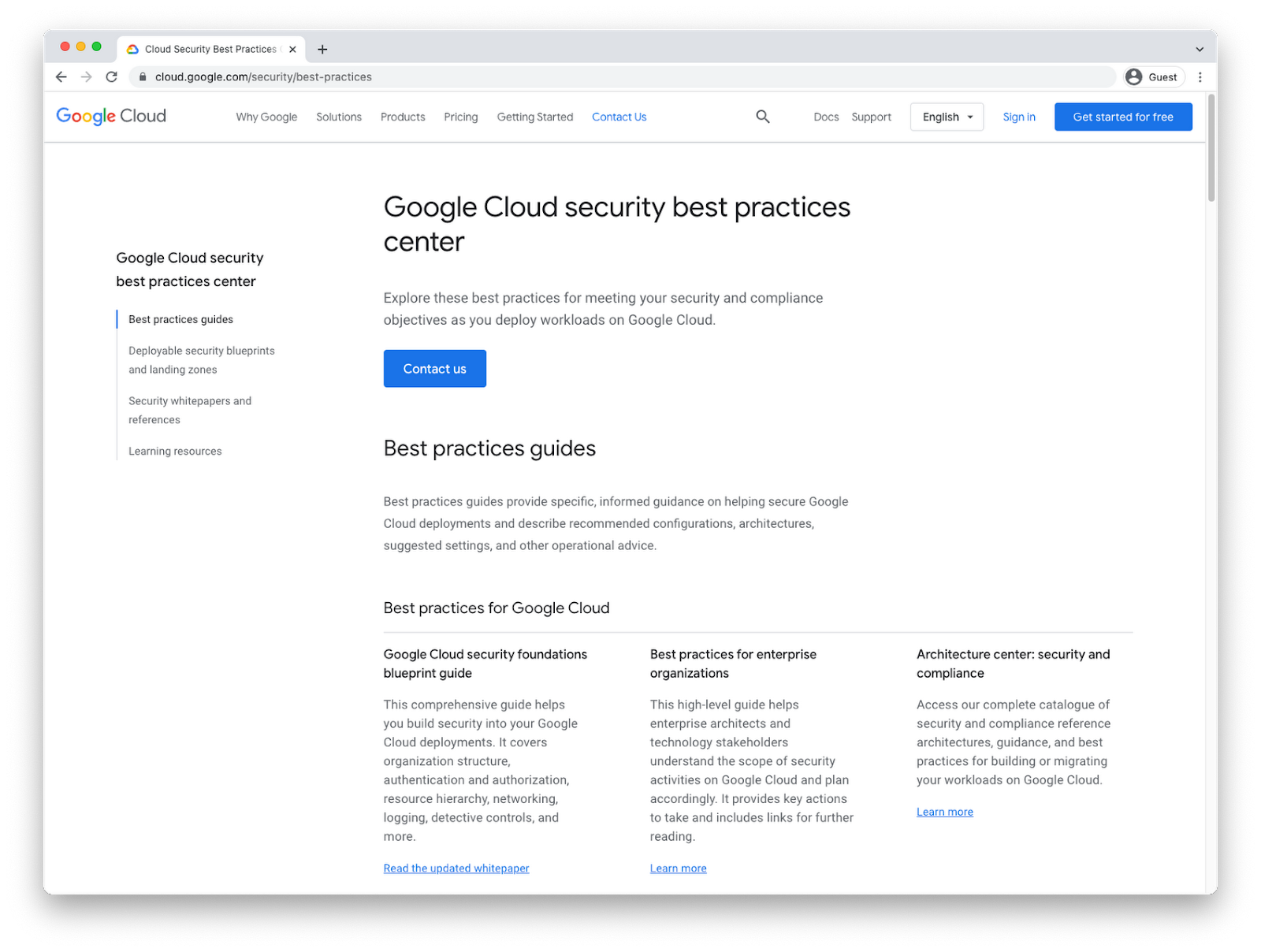Click the Sign in link

pos(1019,117)
